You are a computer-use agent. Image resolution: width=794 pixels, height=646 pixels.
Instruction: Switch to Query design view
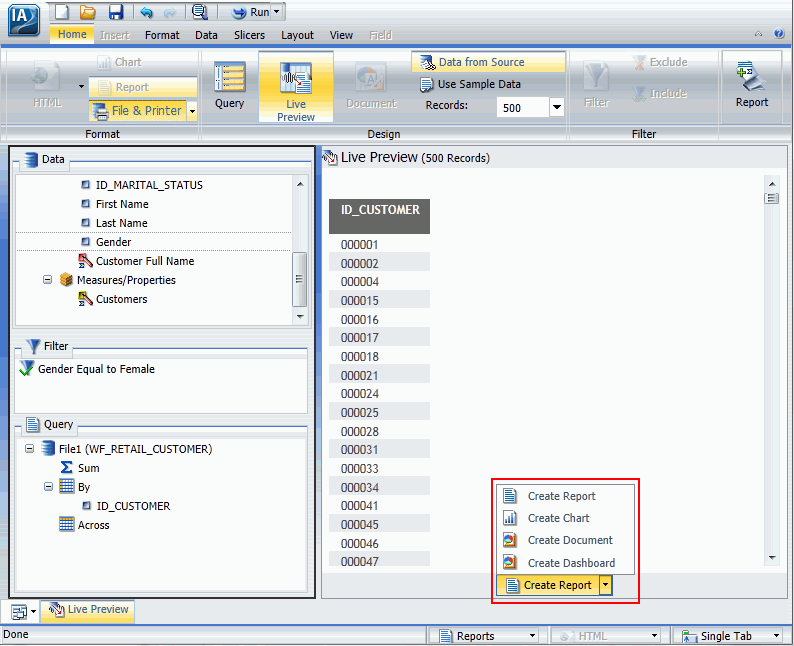coord(229,85)
